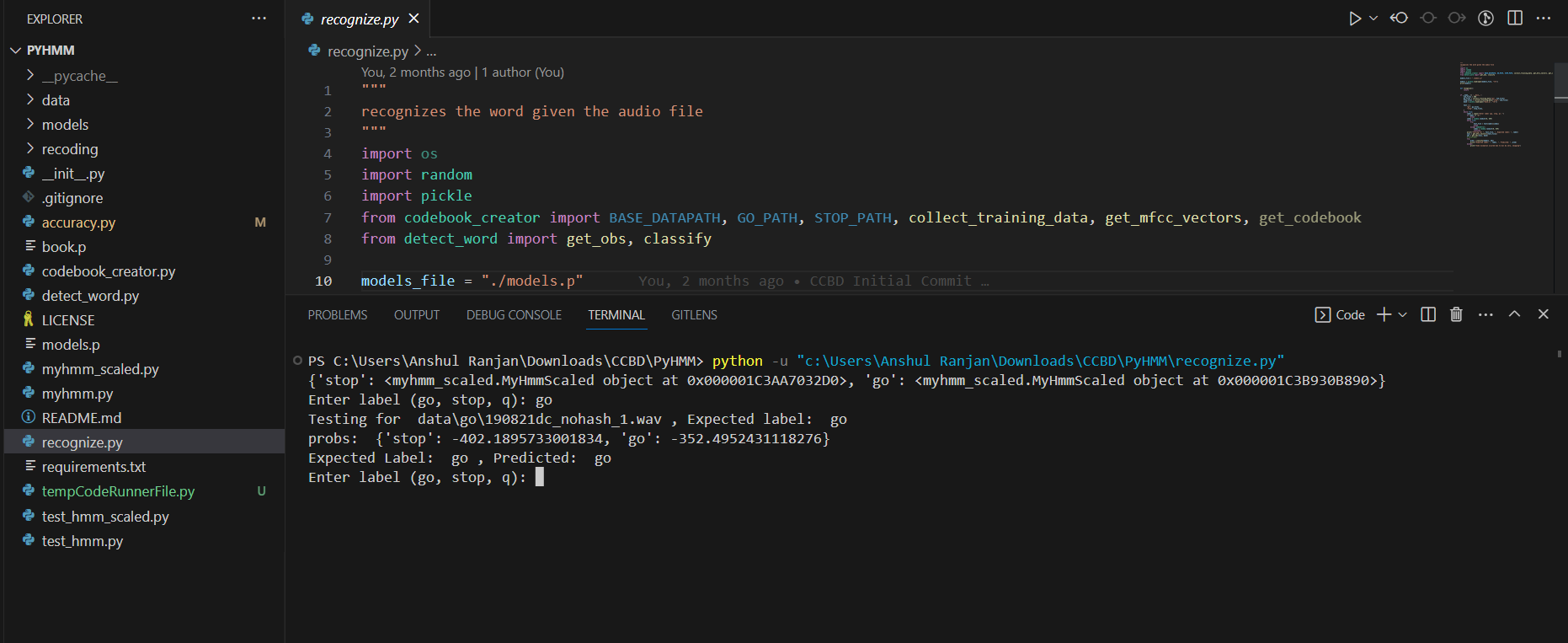This screenshot has width=1568, height=643.
Task: Click the code minimap preview
Action: pos(1505,105)
